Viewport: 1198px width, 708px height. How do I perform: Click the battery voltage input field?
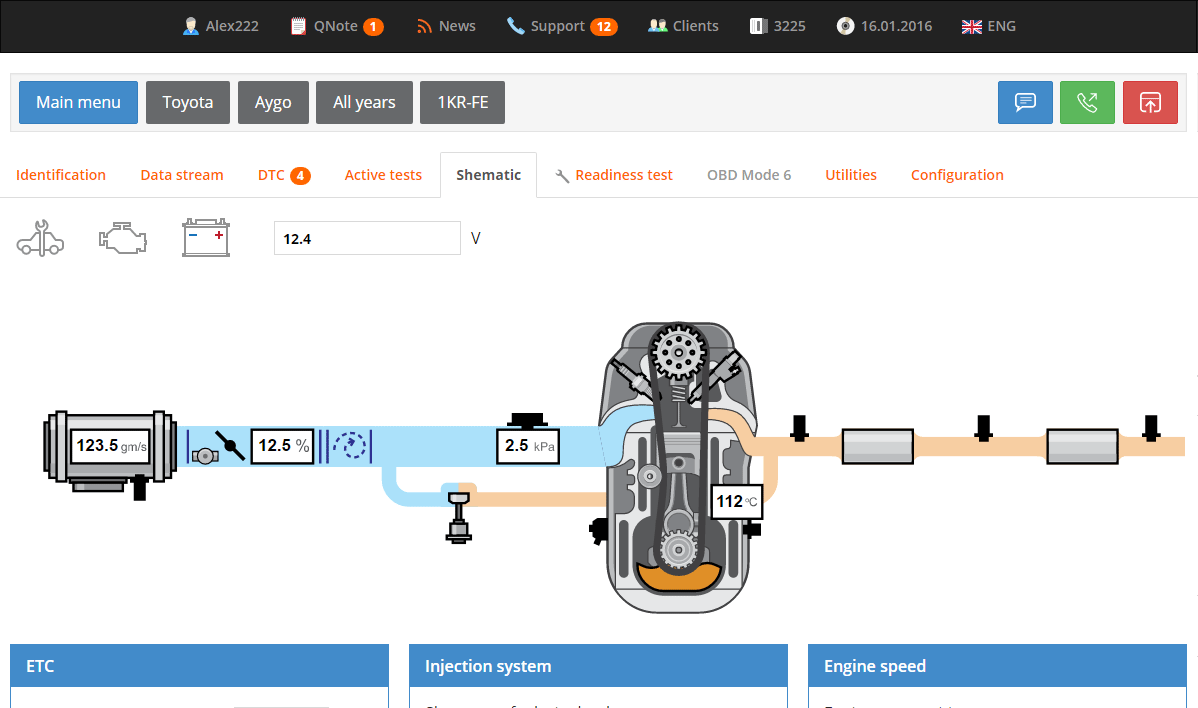pyautogui.click(x=367, y=238)
